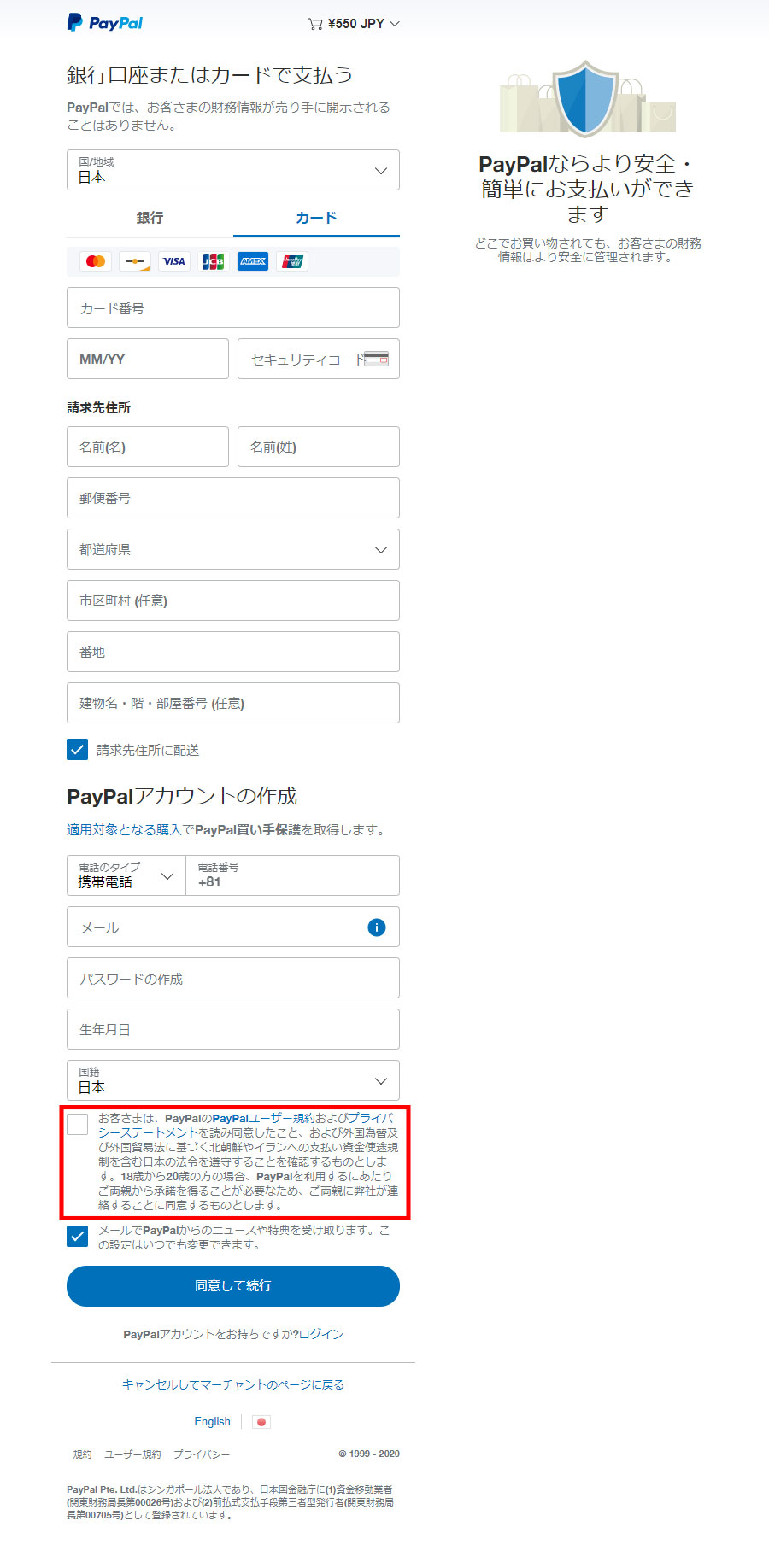Switch to the 銀行 tab
The width and height of the screenshot is (769, 1568).
click(150, 218)
